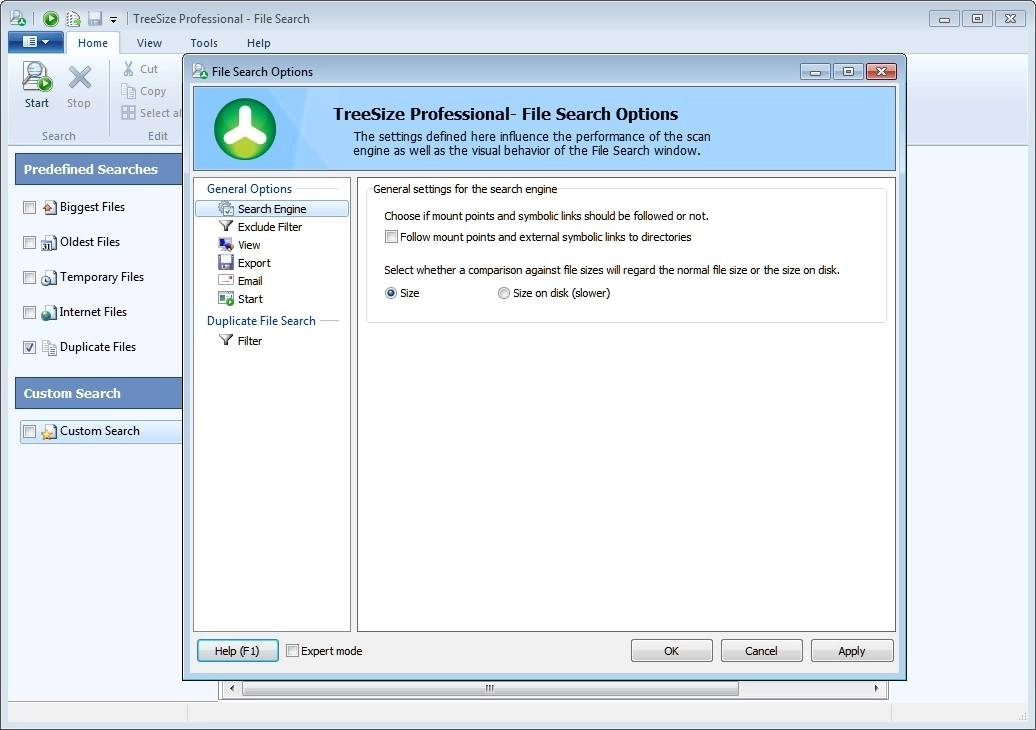Open quick access toolbar dropdown arrow
This screenshot has height=730, width=1036.
[113, 20]
